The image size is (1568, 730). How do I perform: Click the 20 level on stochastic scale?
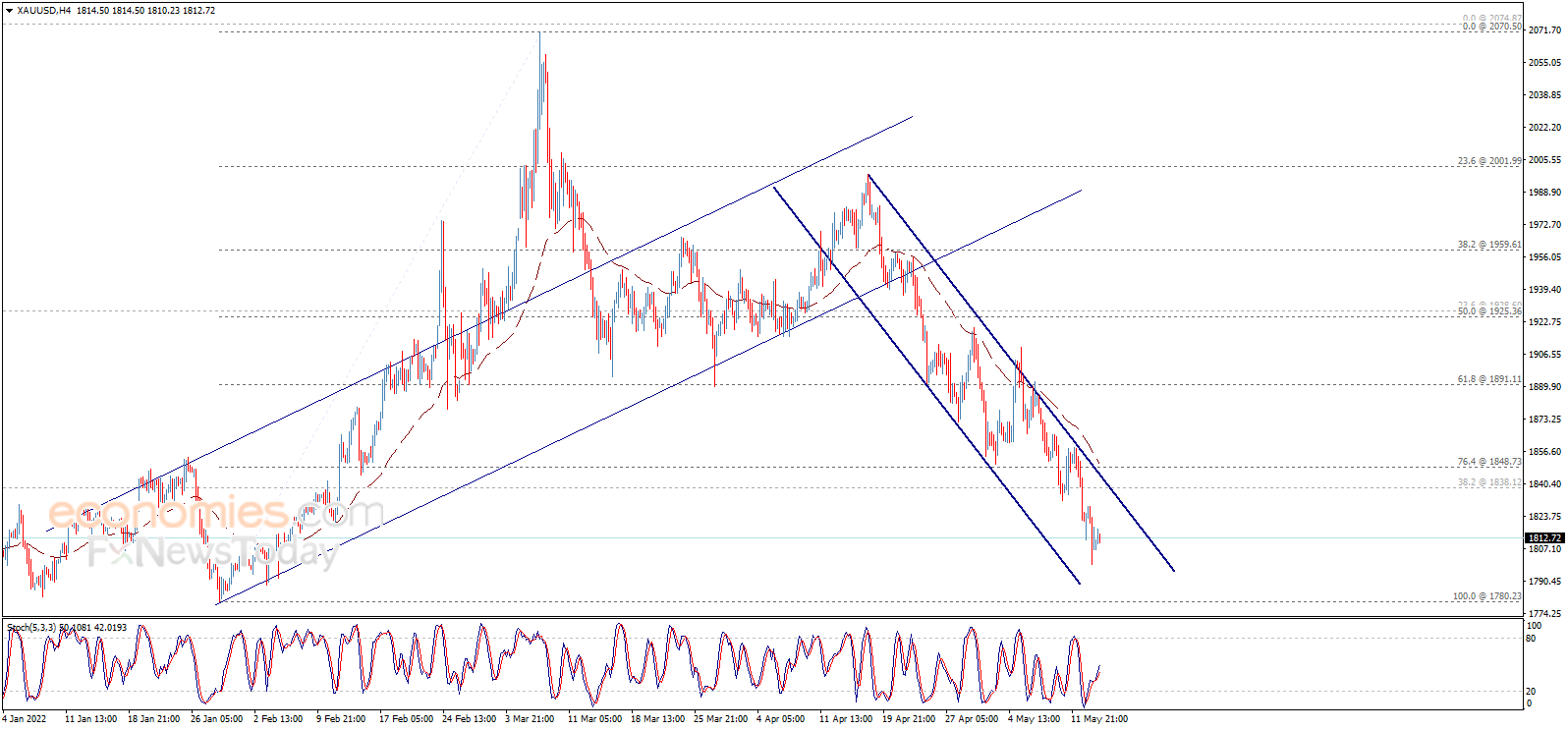pos(1531,691)
